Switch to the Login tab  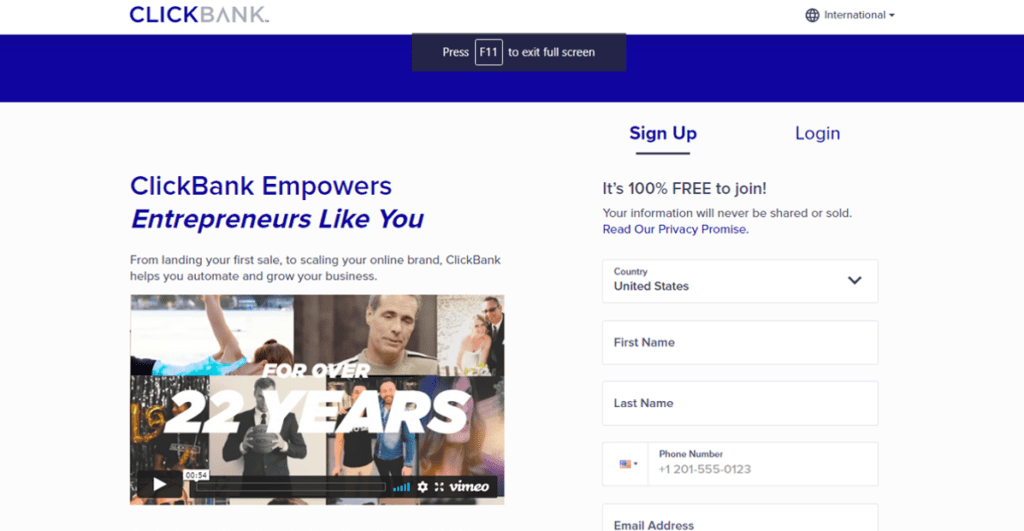[817, 133]
